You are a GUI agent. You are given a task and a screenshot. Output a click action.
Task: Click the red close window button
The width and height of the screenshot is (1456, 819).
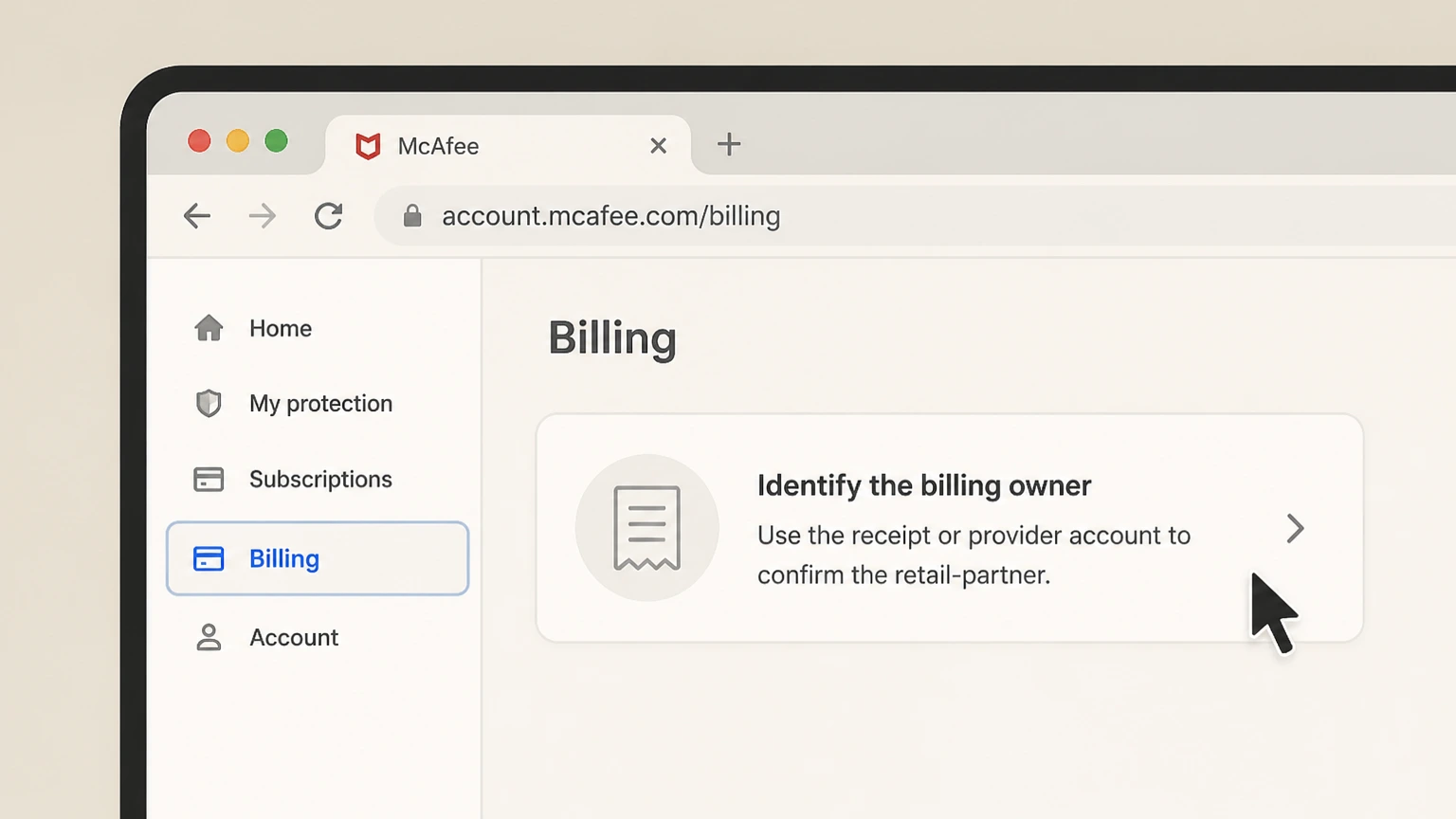coord(199,141)
